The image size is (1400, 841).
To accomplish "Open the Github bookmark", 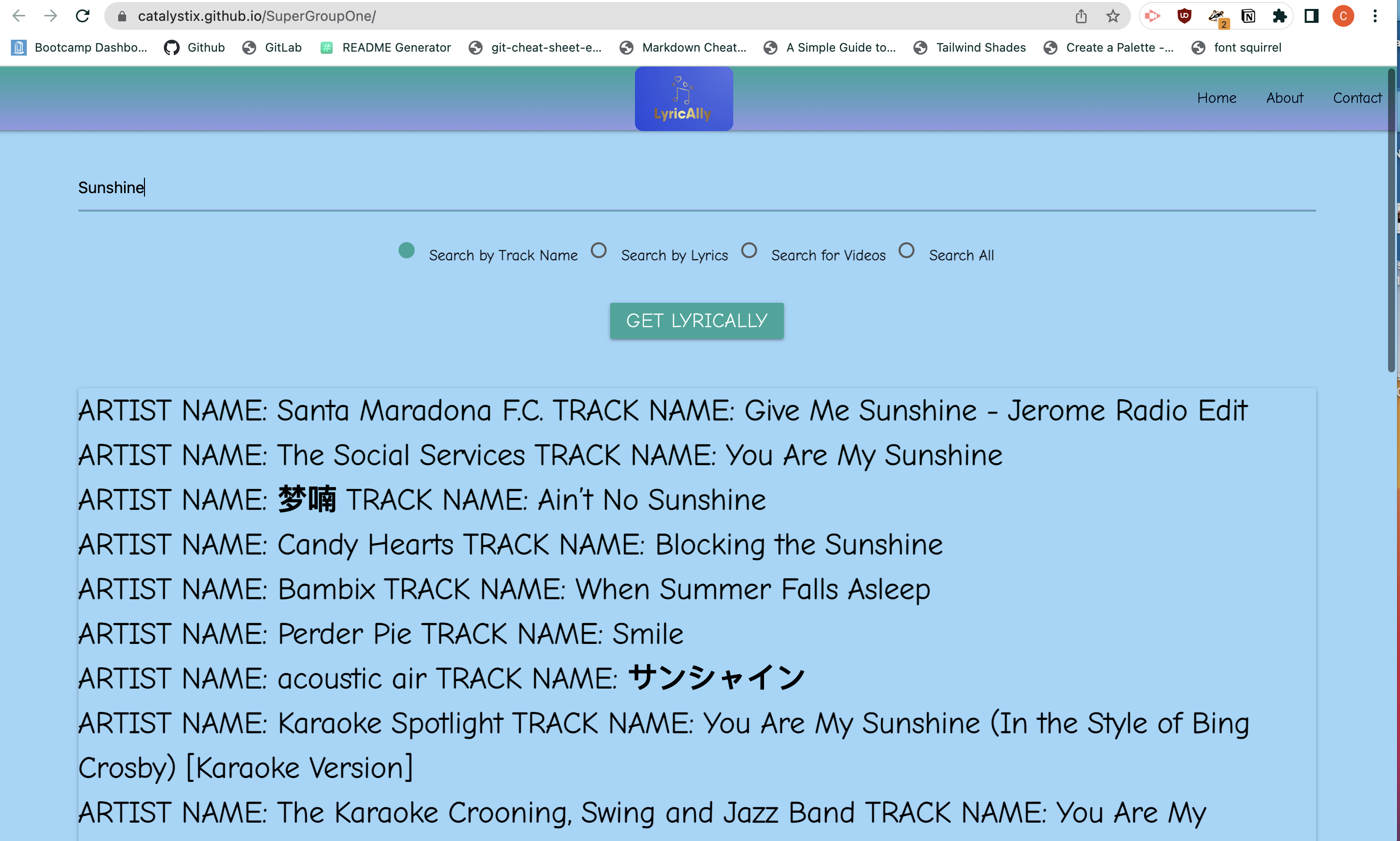I will tap(194, 48).
